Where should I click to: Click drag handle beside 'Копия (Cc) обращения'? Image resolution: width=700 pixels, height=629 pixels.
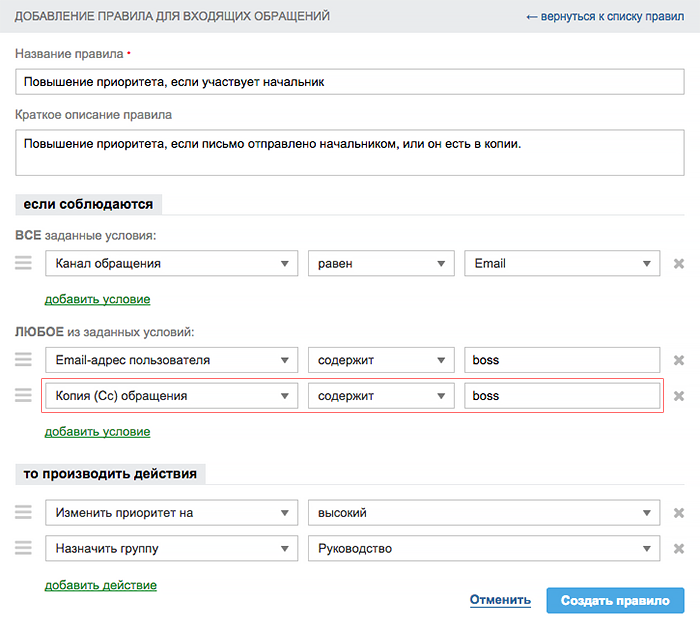tap(23, 395)
